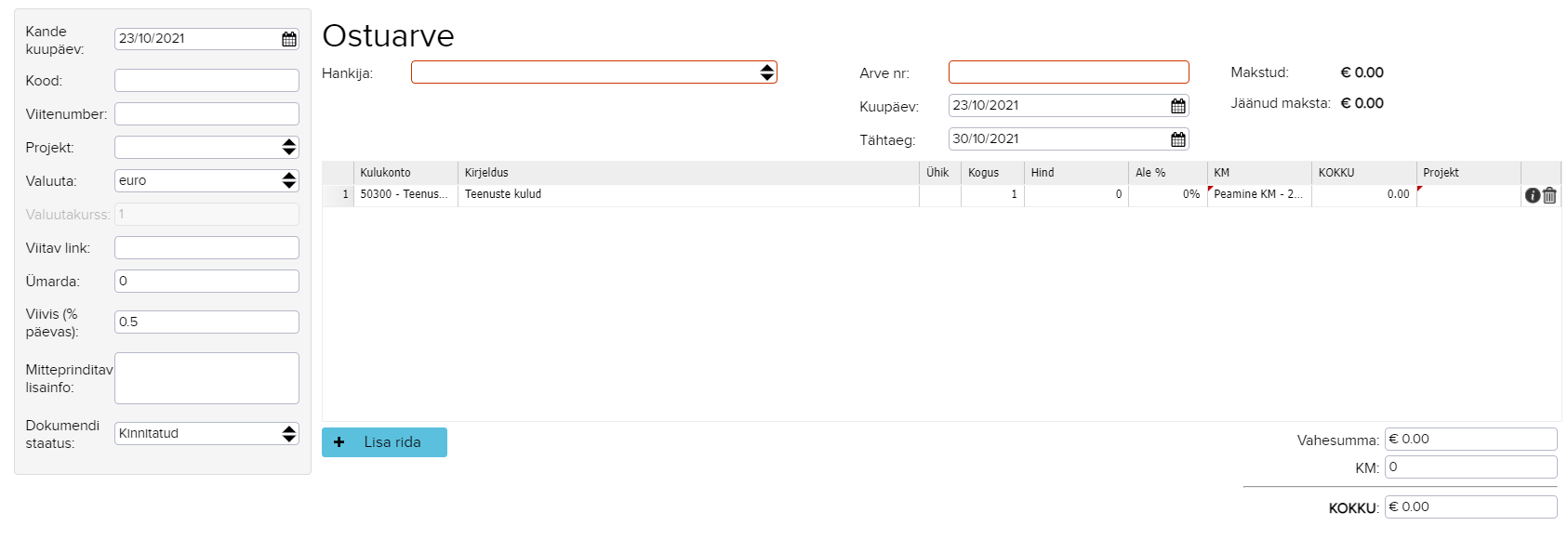
Task: Click the Kood input field
Action: pyautogui.click(x=206, y=80)
